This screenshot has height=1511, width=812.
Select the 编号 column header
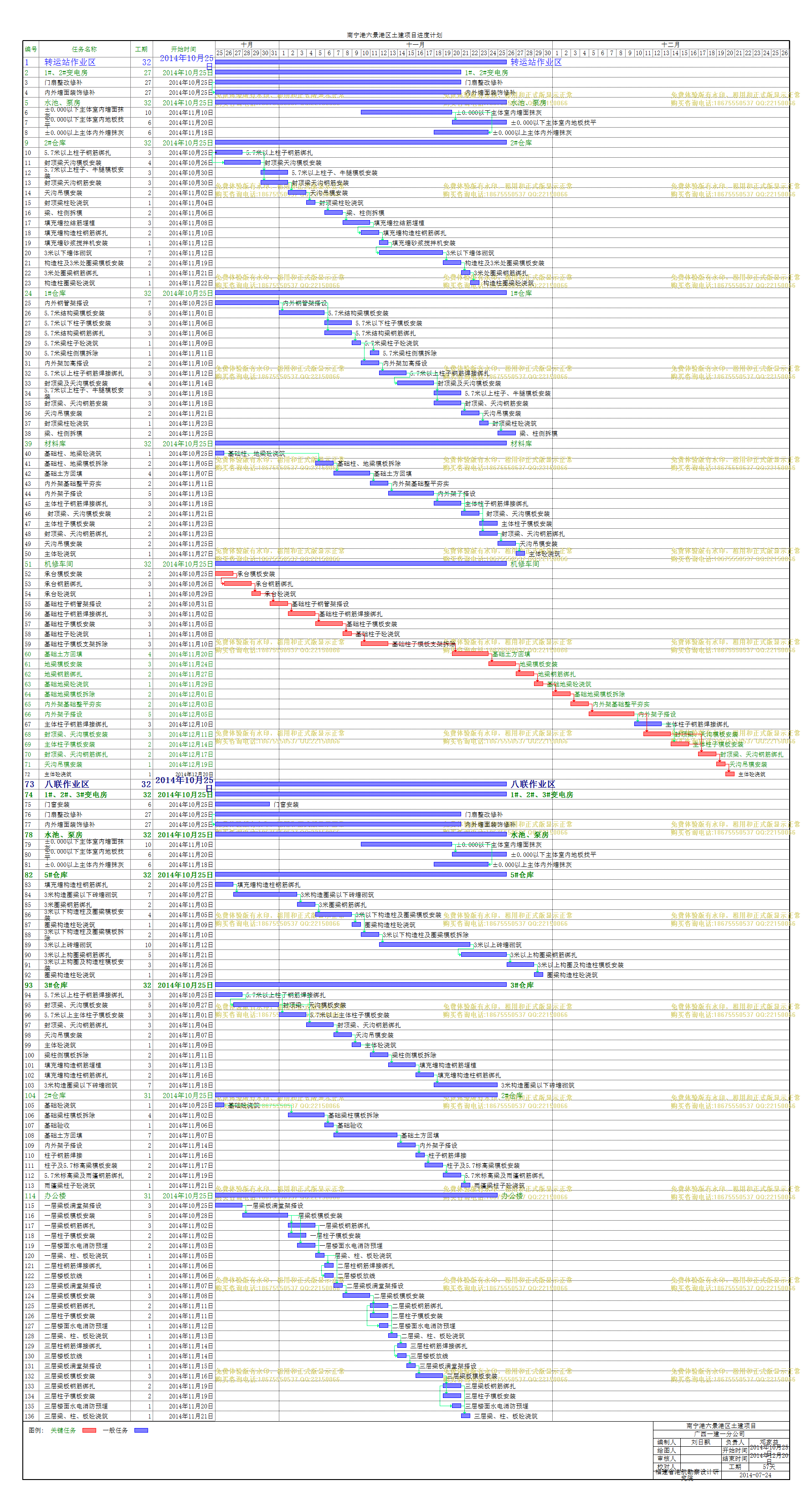click(x=31, y=49)
